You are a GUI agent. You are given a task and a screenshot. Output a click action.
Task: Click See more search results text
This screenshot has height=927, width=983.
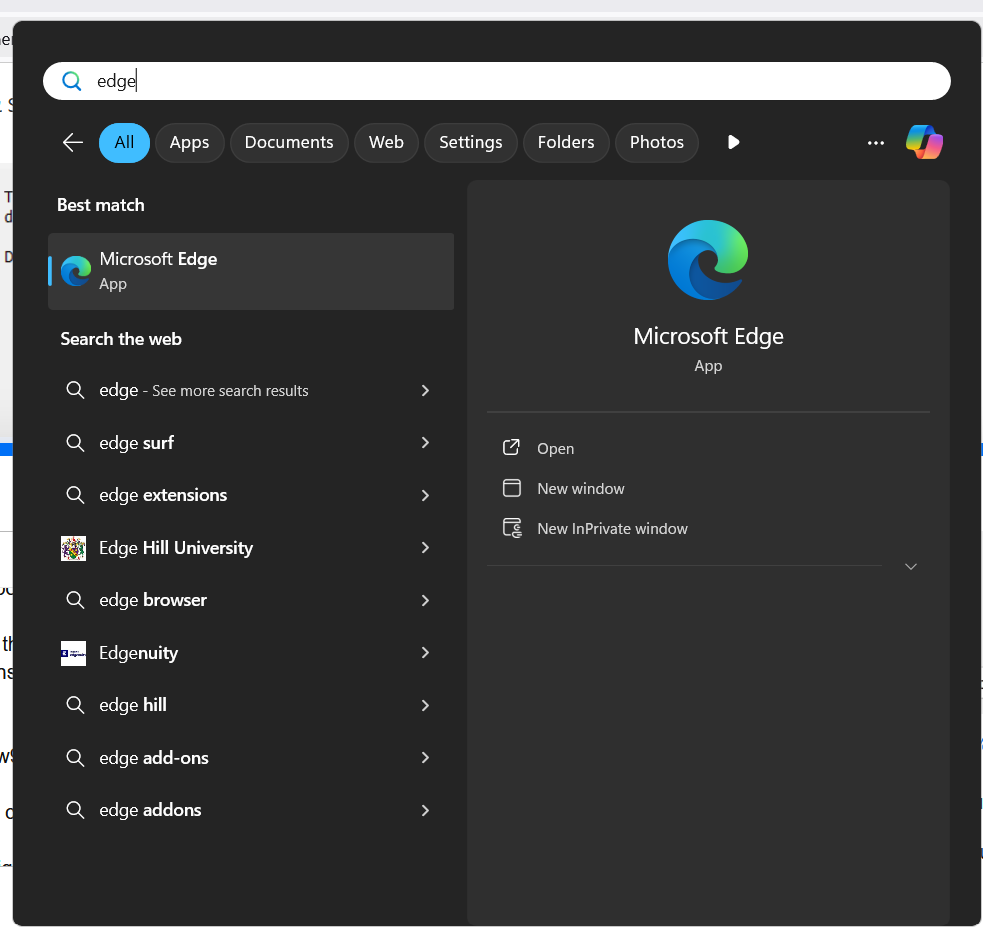(230, 391)
